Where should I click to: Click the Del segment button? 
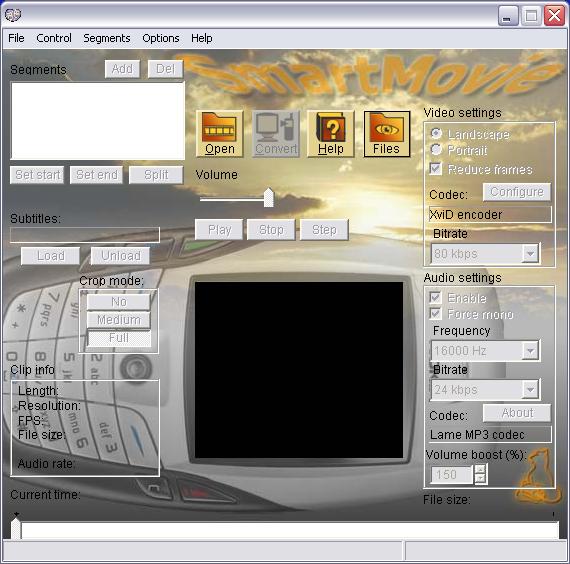pos(165,69)
